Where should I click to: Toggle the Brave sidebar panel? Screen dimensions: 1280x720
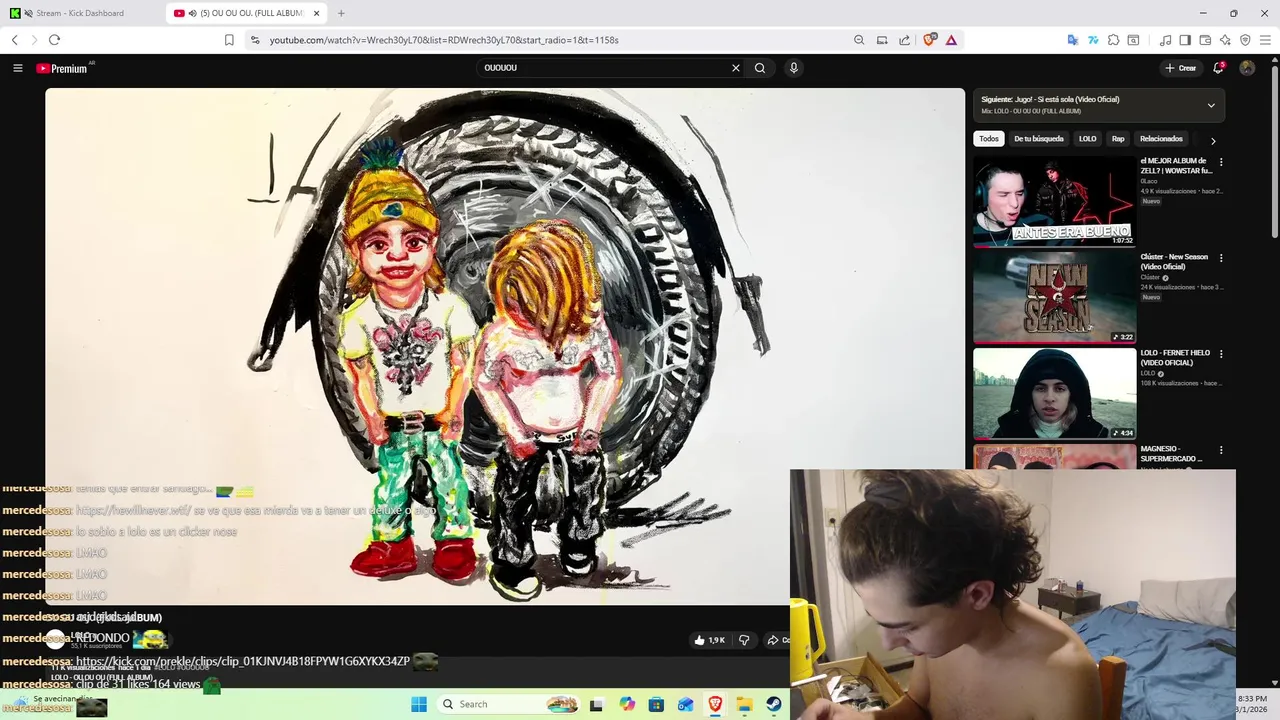pyautogui.click(x=1185, y=40)
